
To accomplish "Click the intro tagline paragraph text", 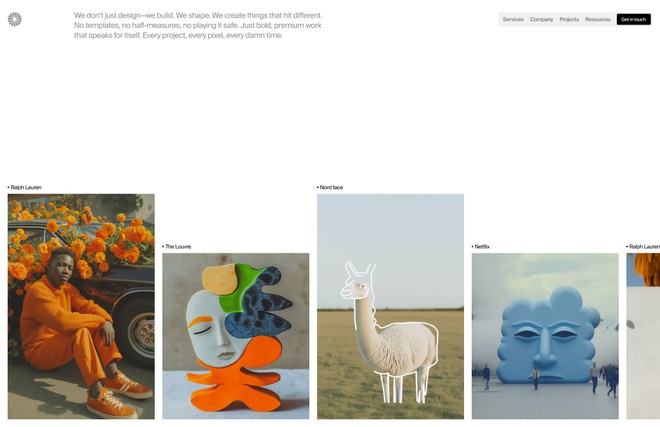I will (198, 25).
